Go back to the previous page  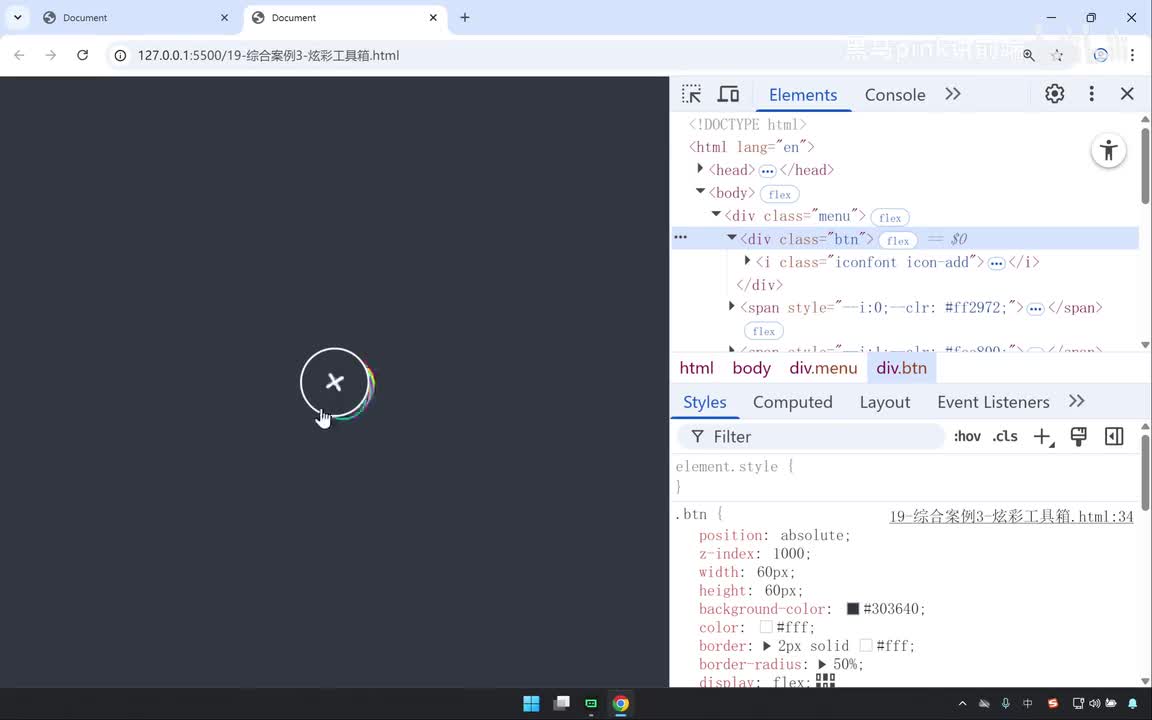[x=19, y=55]
